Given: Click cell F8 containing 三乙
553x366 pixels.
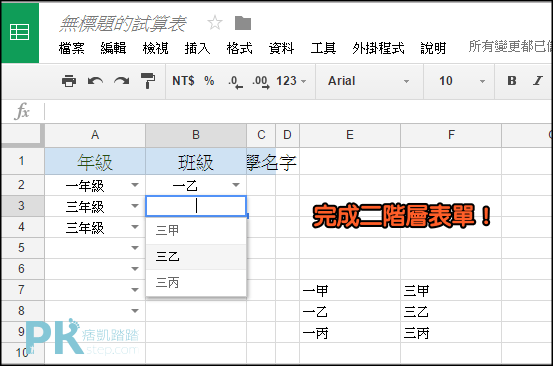Looking at the screenshot, I should (x=451, y=311).
